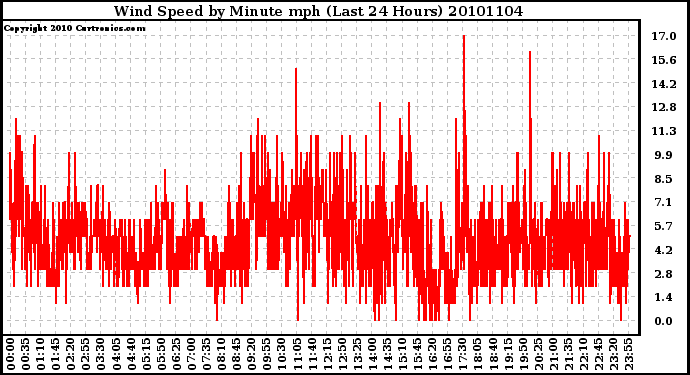
Task: Click the 14.2 y-axis label
Action: coord(664,84)
